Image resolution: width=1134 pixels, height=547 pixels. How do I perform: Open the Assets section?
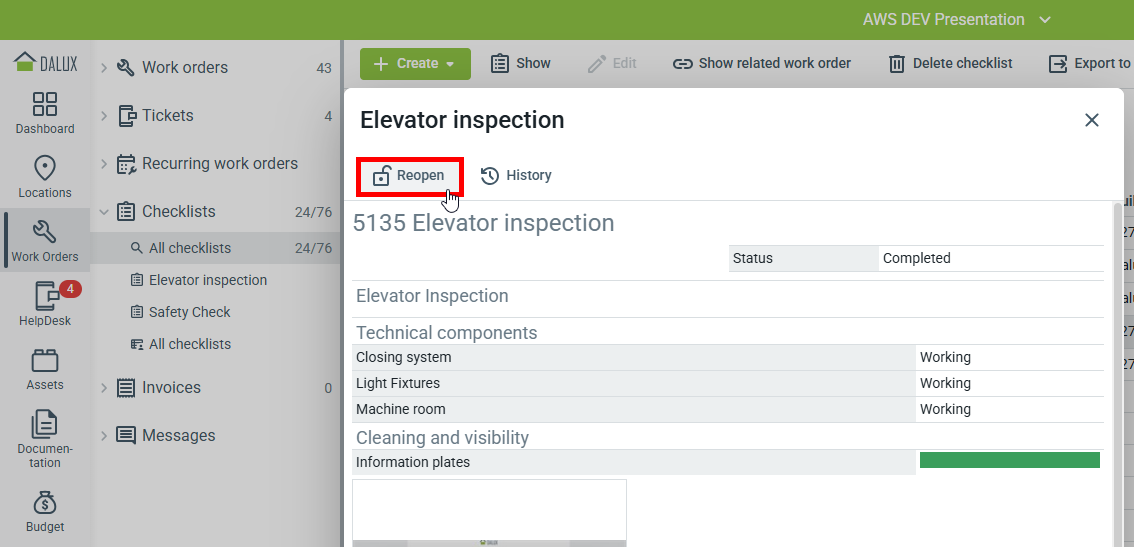45,369
